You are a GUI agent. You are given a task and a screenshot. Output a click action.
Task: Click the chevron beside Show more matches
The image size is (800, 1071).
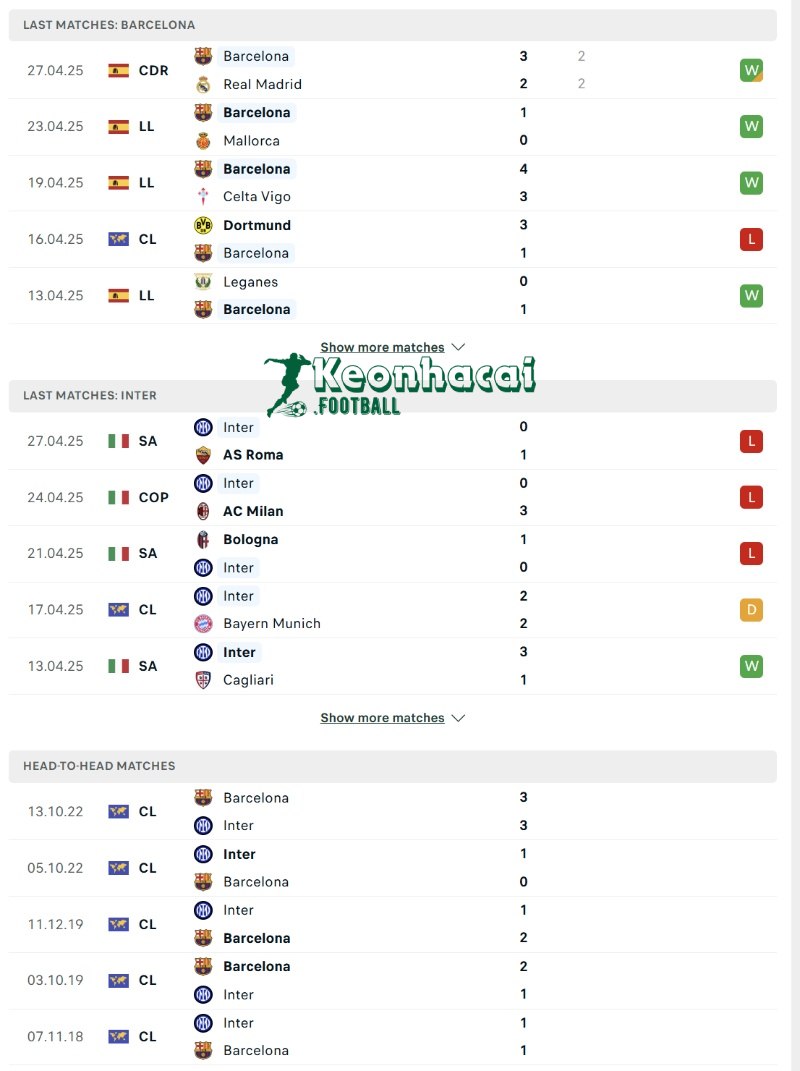point(459,346)
